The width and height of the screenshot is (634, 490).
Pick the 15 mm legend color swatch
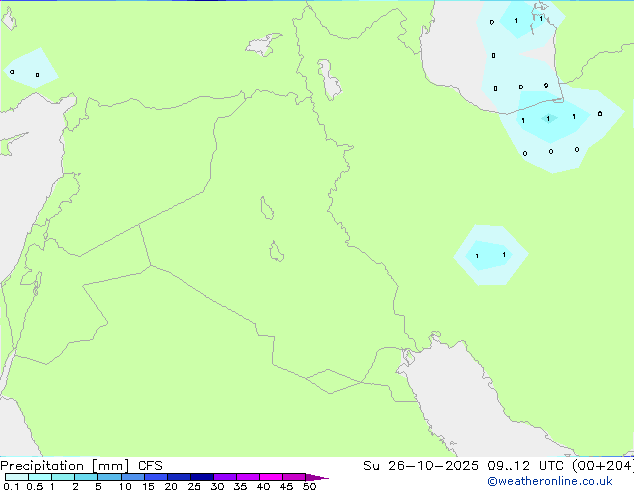[x=155, y=477]
